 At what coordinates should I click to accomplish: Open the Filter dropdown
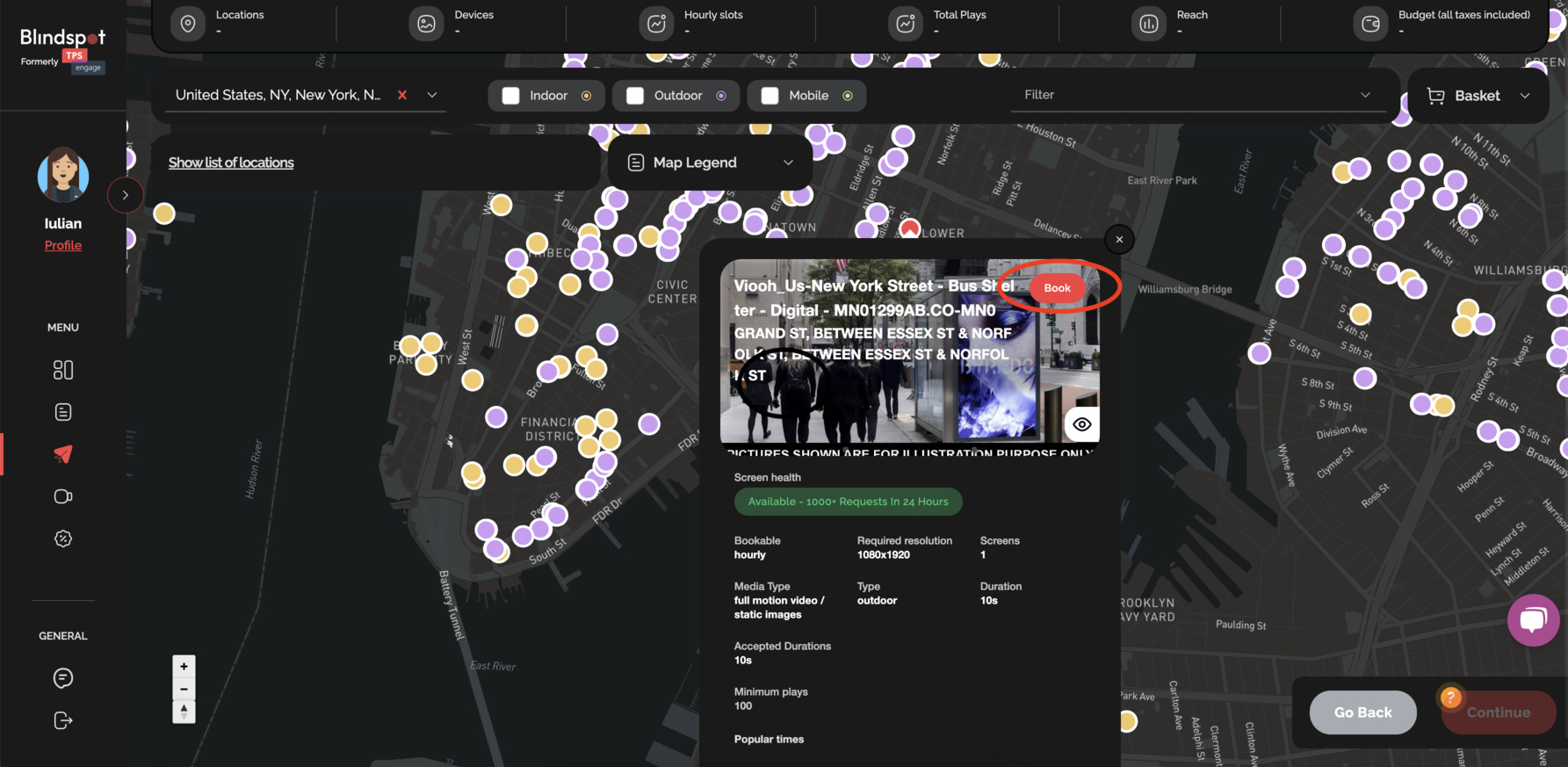(1196, 95)
